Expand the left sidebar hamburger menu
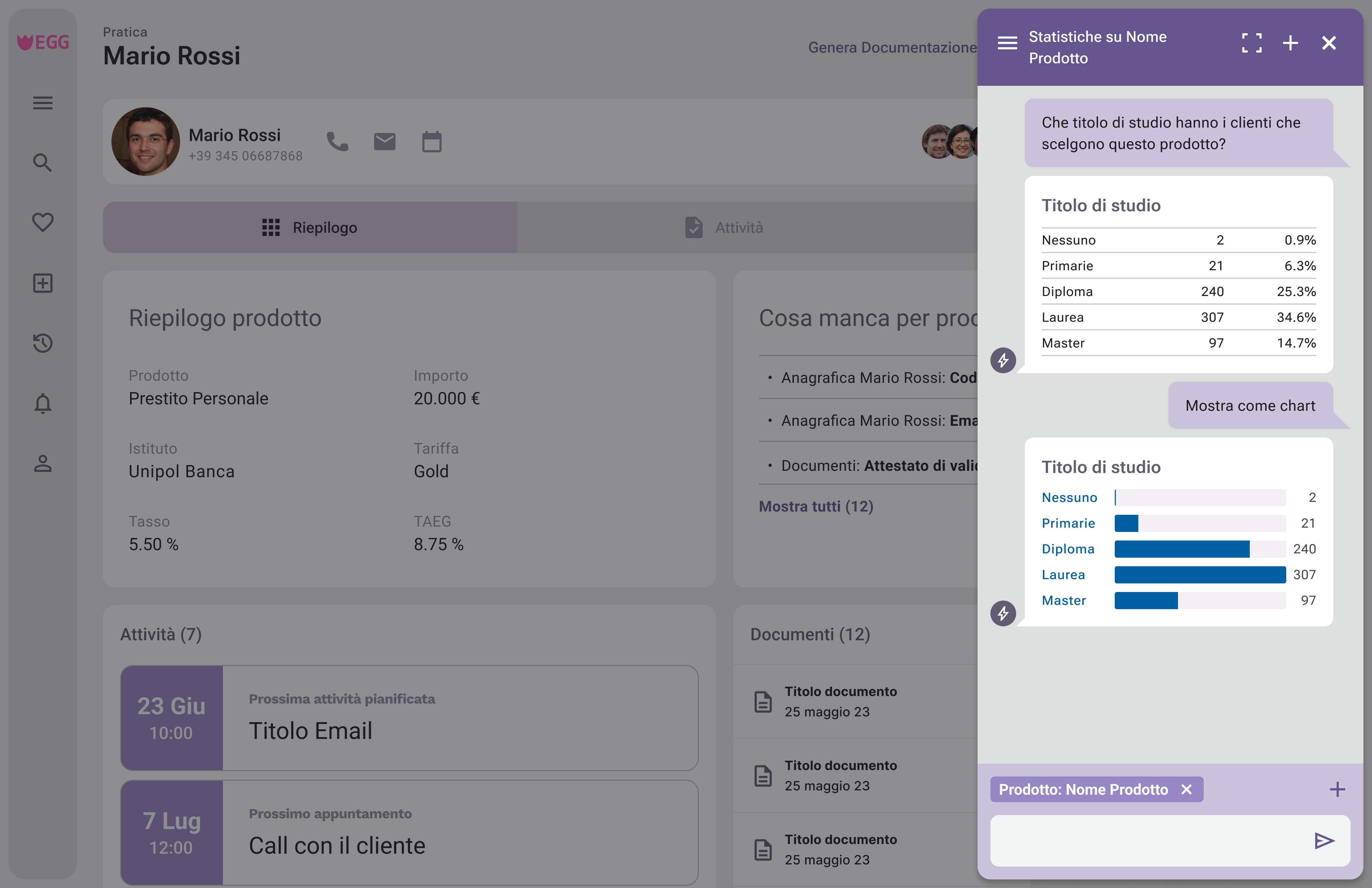 coord(43,103)
